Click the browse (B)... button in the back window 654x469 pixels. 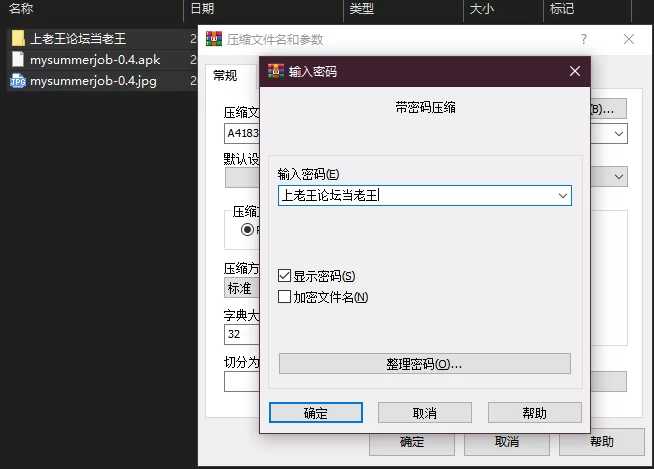coord(609,109)
